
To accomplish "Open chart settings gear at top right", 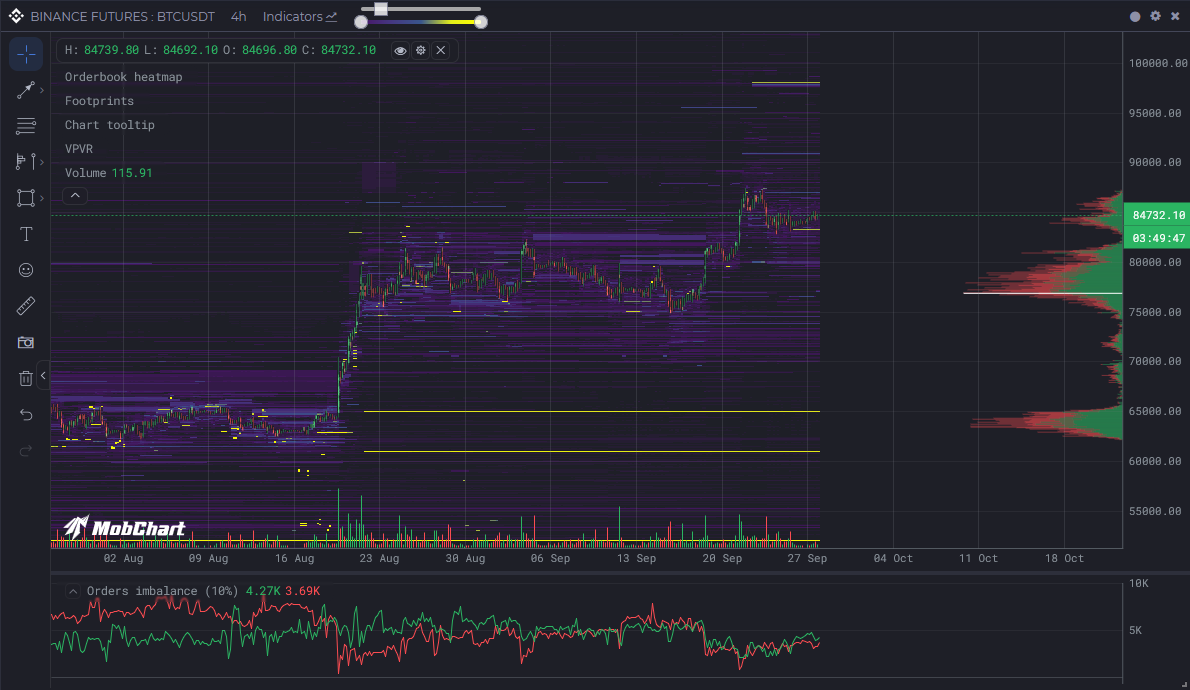I will click(x=1155, y=16).
